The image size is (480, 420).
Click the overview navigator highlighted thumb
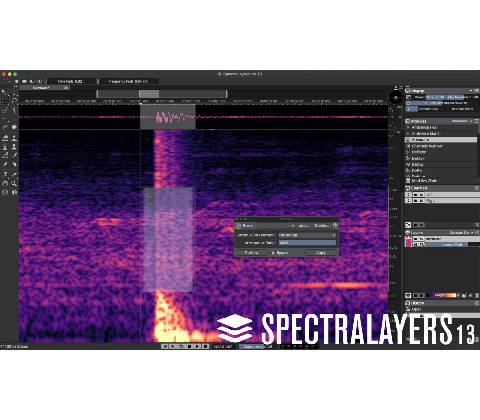149,94
